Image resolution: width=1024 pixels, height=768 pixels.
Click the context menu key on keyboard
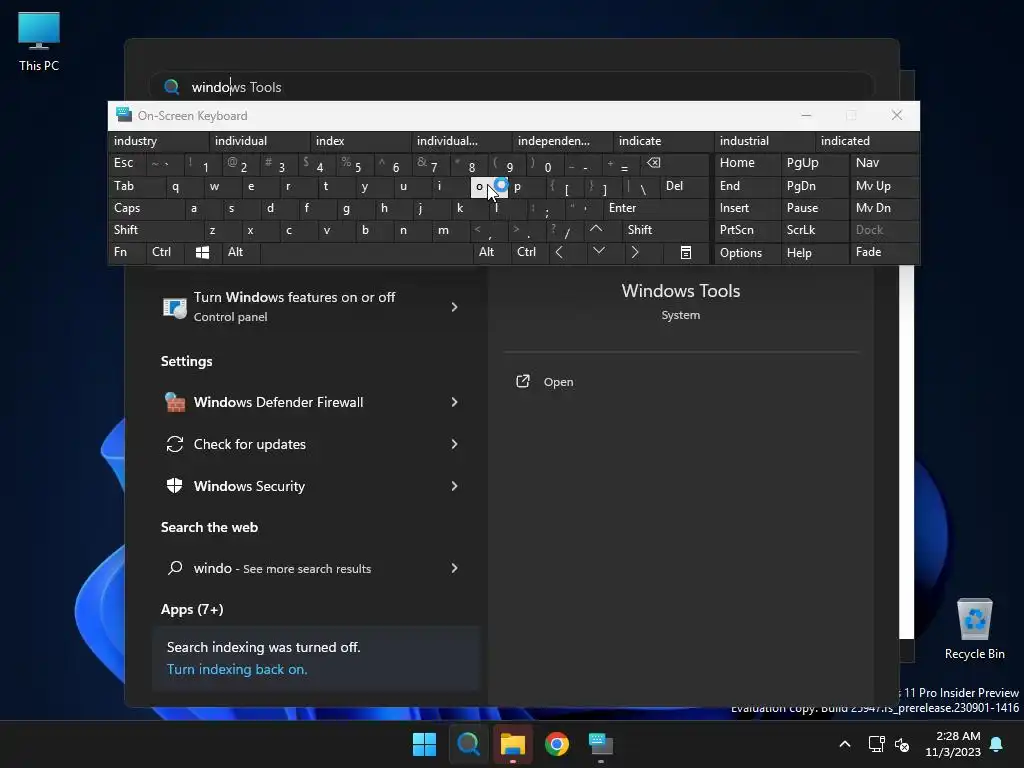685,252
